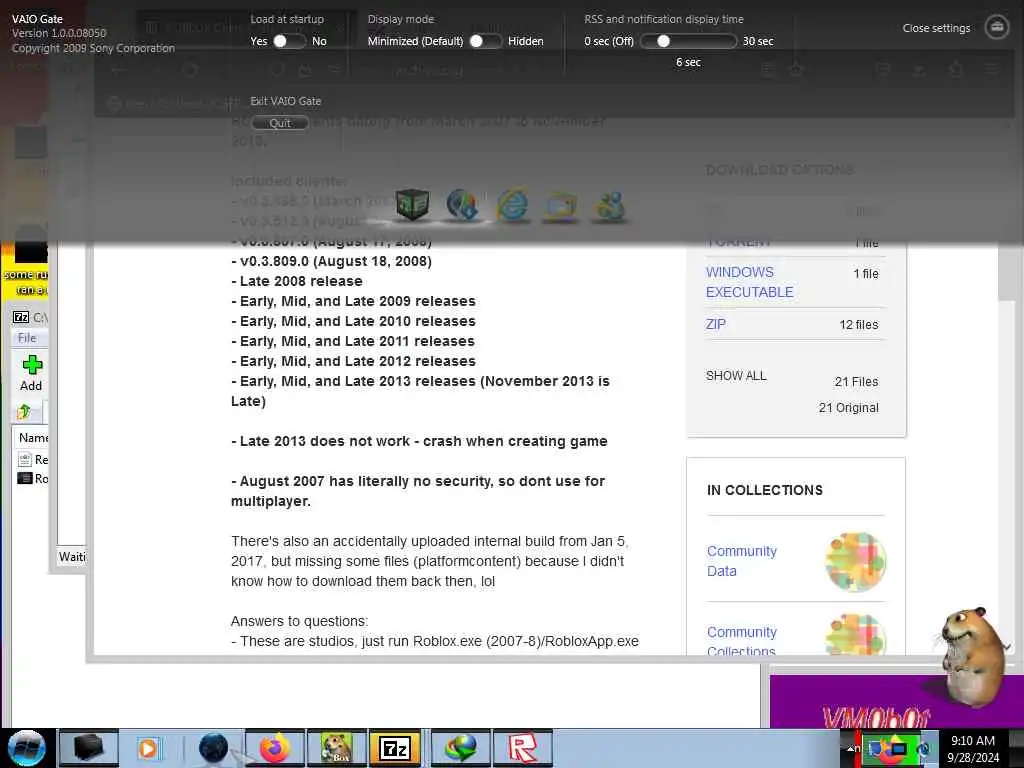Click the Community Collections thumbnail image
Screen dimensions: 1024x768
tap(856, 635)
